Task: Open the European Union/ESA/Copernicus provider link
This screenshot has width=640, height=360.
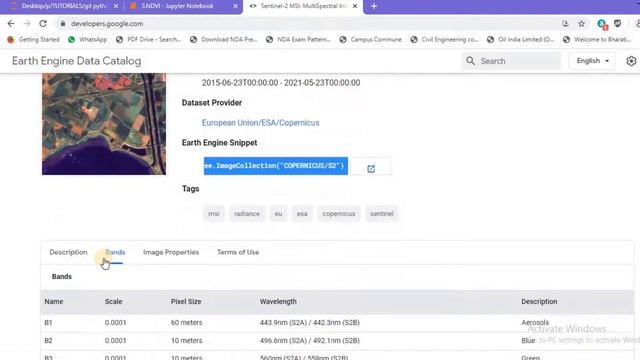Action: [260, 123]
